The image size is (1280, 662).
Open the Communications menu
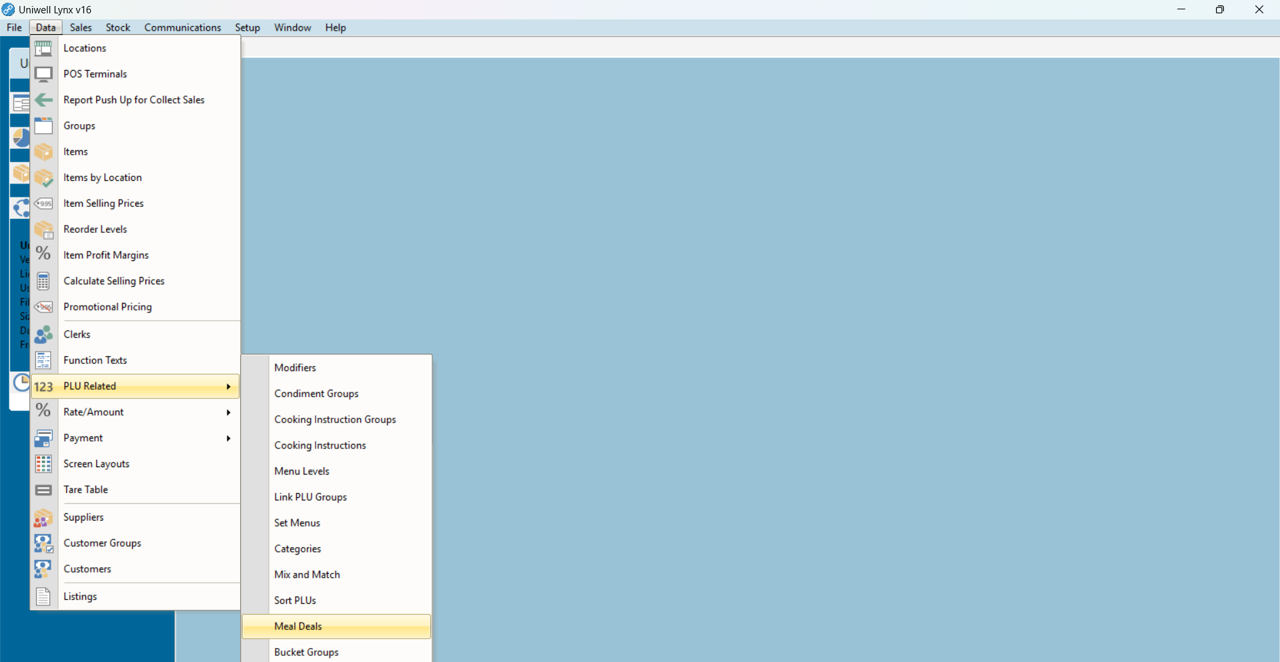tap(182, 28)
